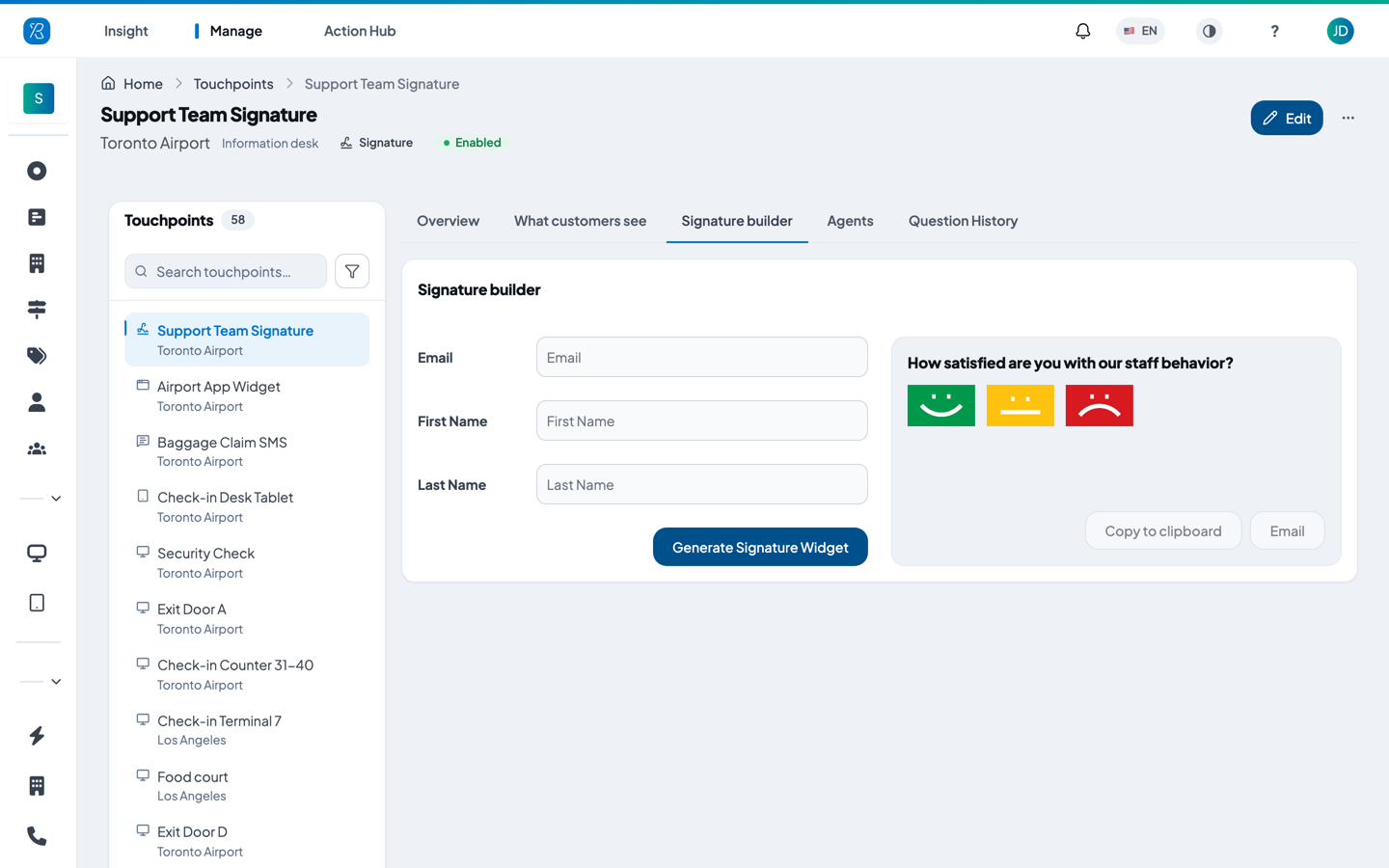Open the single user icon in sidebar
The height and width of the screenshot is (868, 1389).
(37, 402)
